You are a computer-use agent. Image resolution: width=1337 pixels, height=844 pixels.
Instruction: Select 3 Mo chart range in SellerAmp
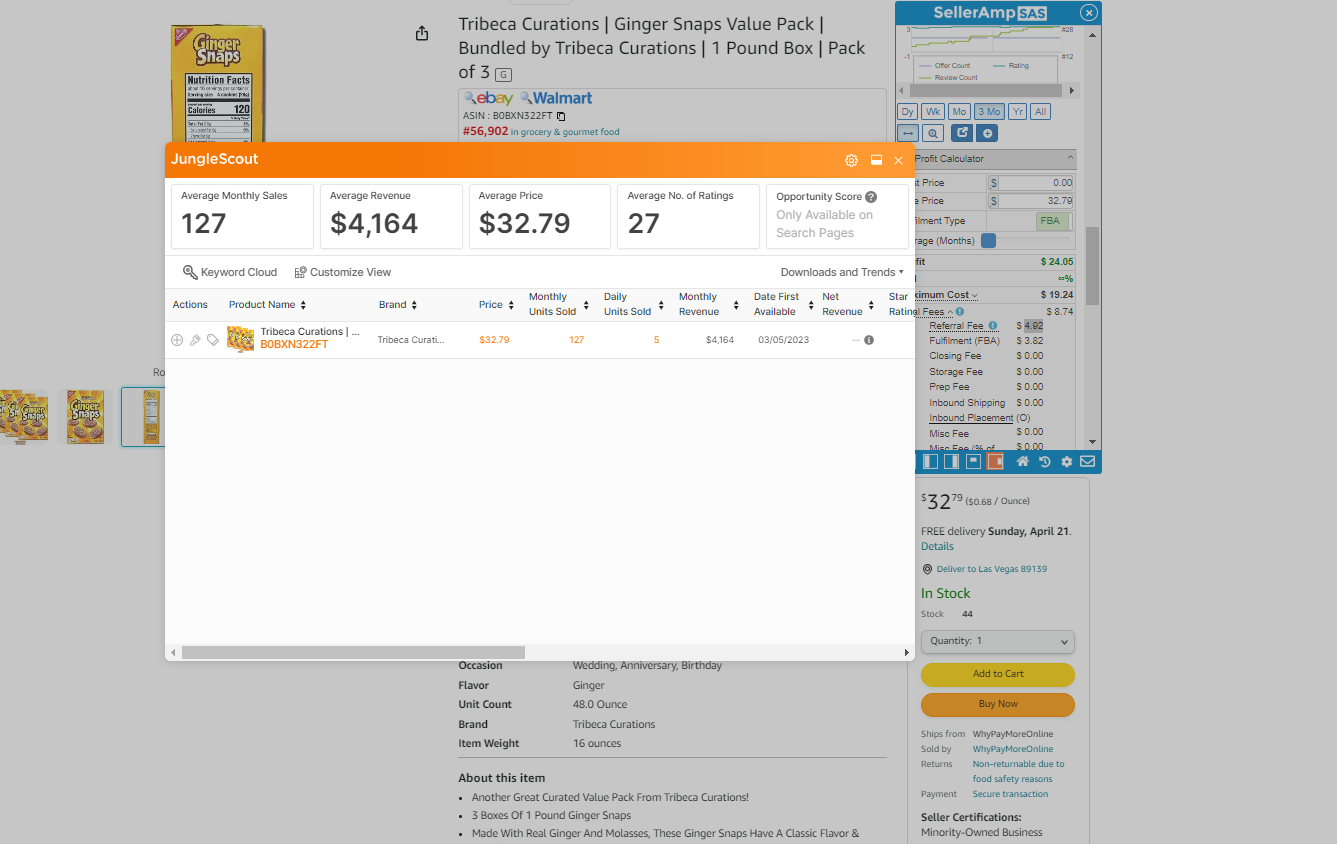[989, 111]
